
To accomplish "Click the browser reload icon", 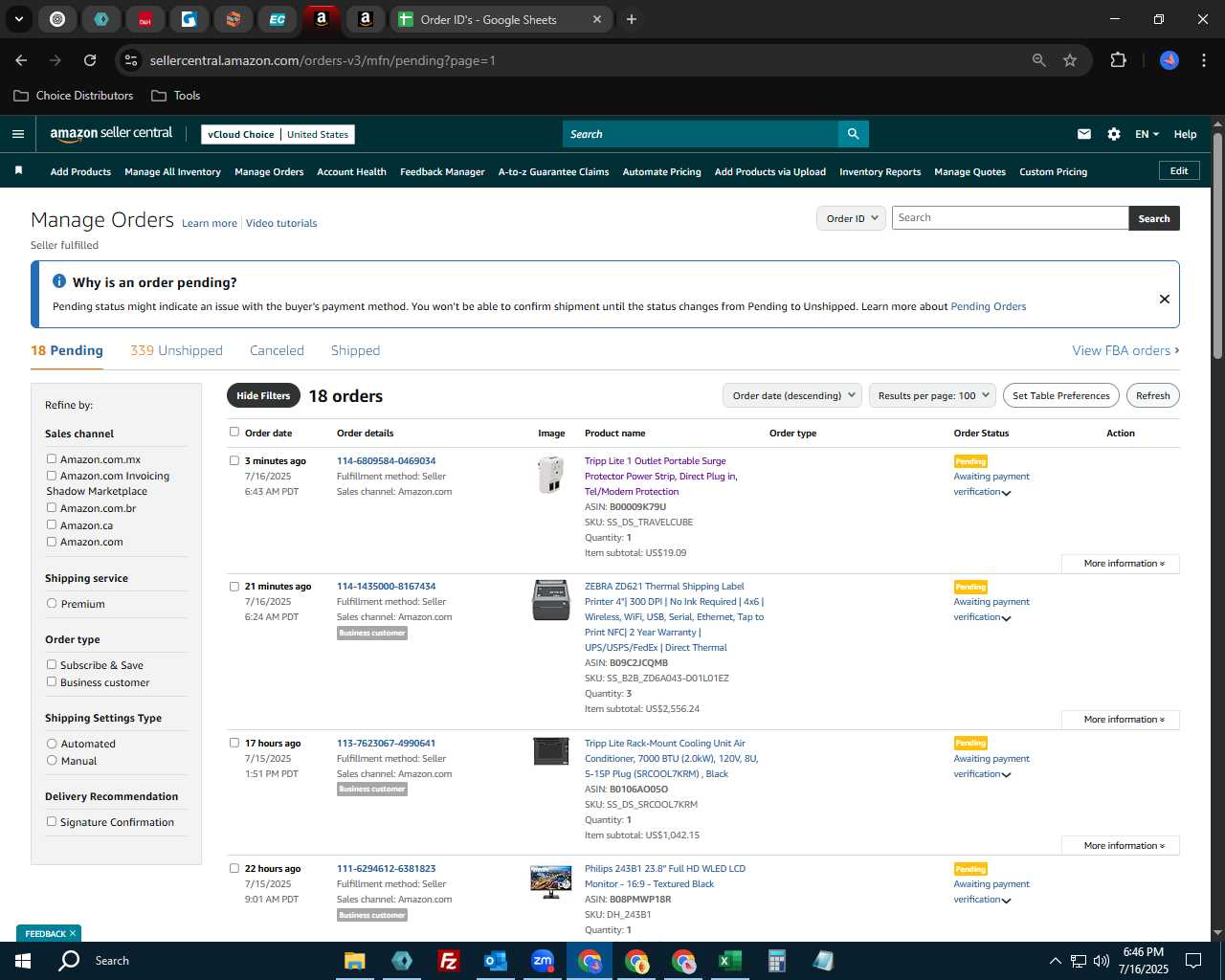I will (90, 60).
